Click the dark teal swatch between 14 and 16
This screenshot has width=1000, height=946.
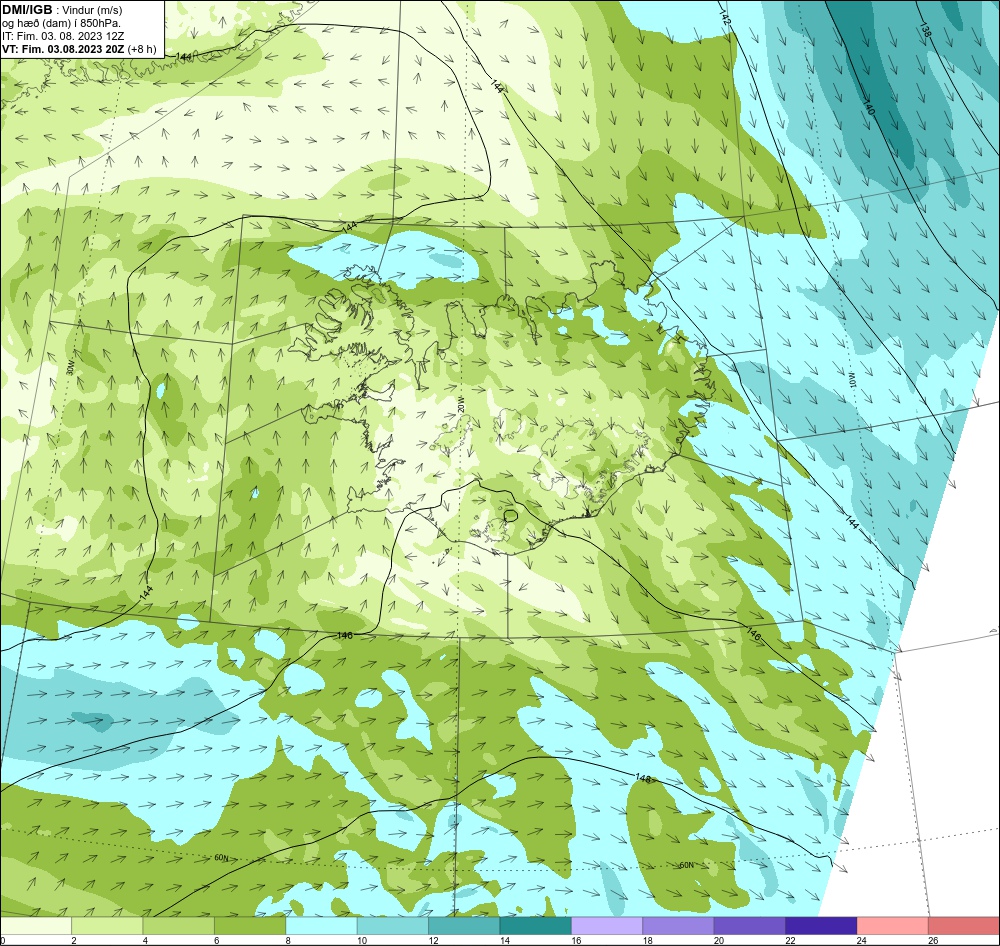click(x=536, y=926)
